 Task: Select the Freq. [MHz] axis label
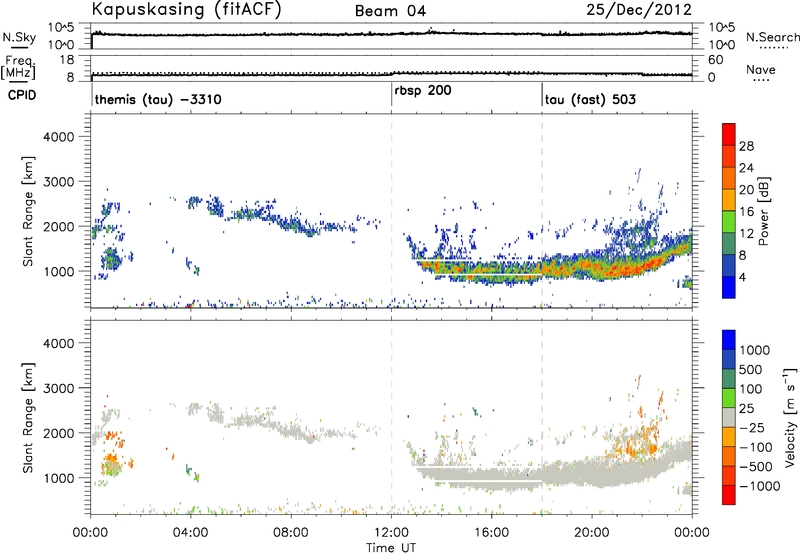tap(19, 68)
